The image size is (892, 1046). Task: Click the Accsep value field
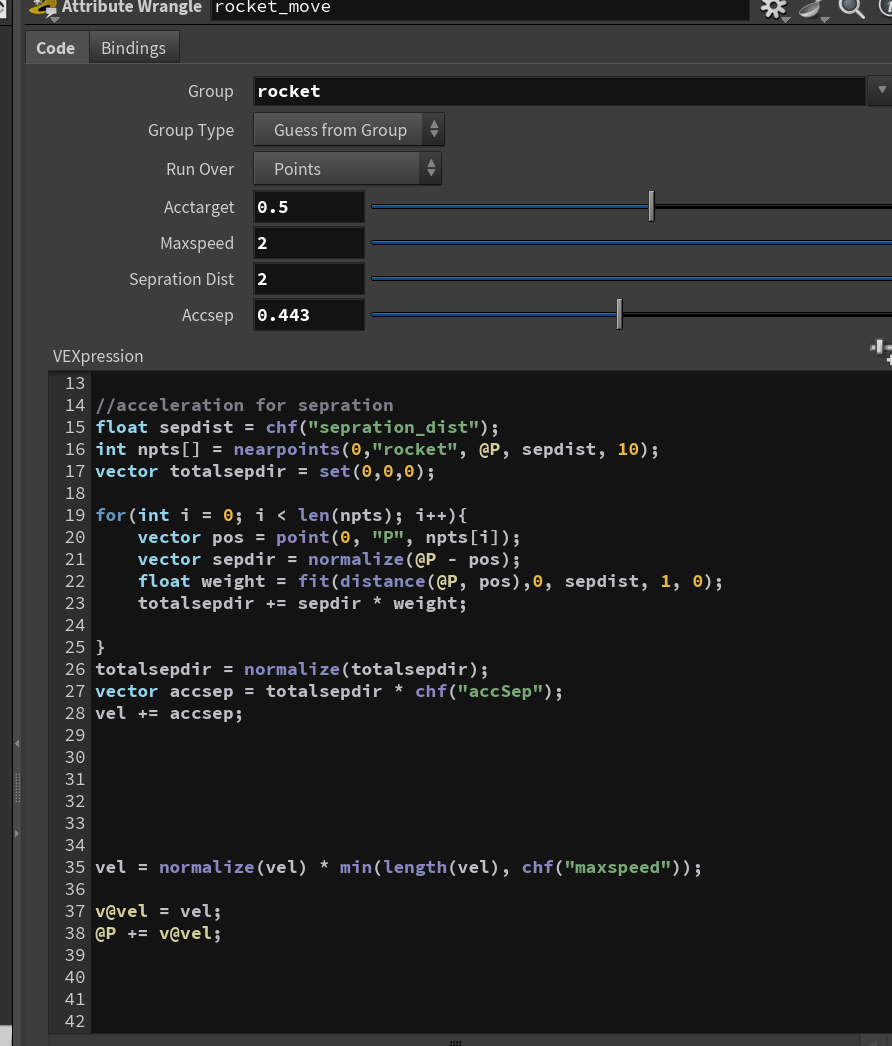pyautogui.click(x=308, y=315)
